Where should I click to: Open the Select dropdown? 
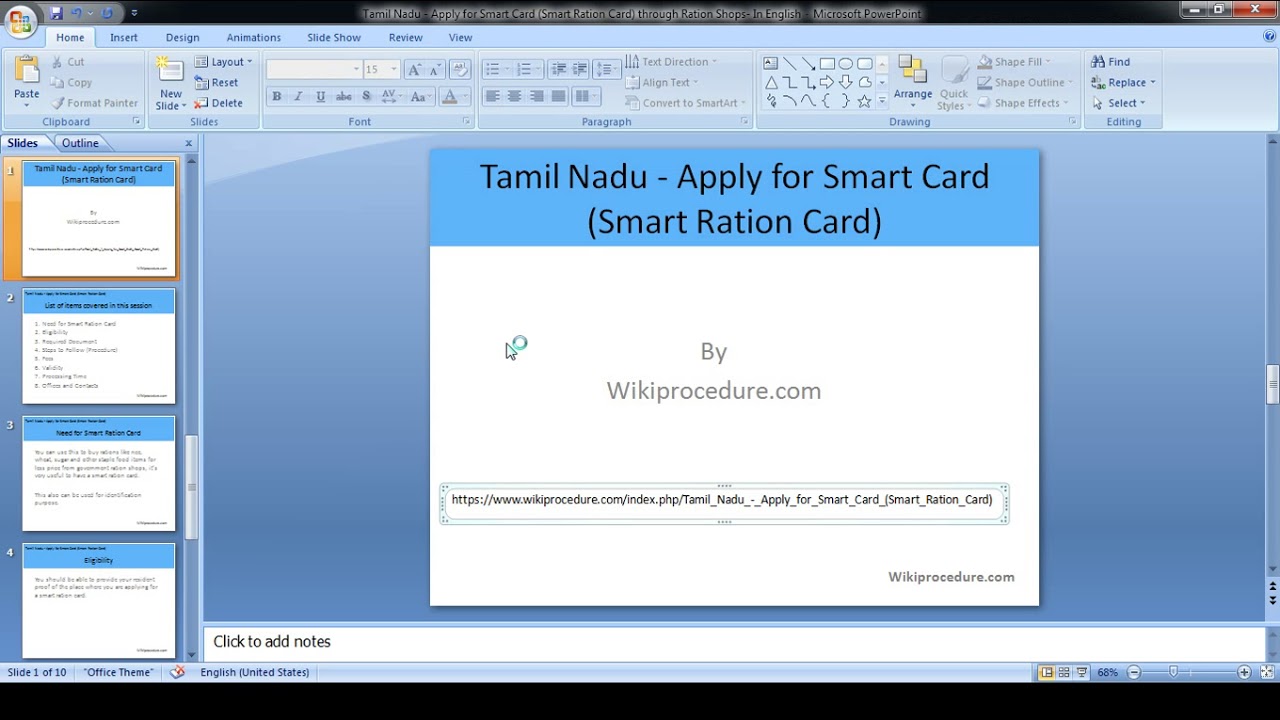pyautogui.click(x=1119, y=103)
